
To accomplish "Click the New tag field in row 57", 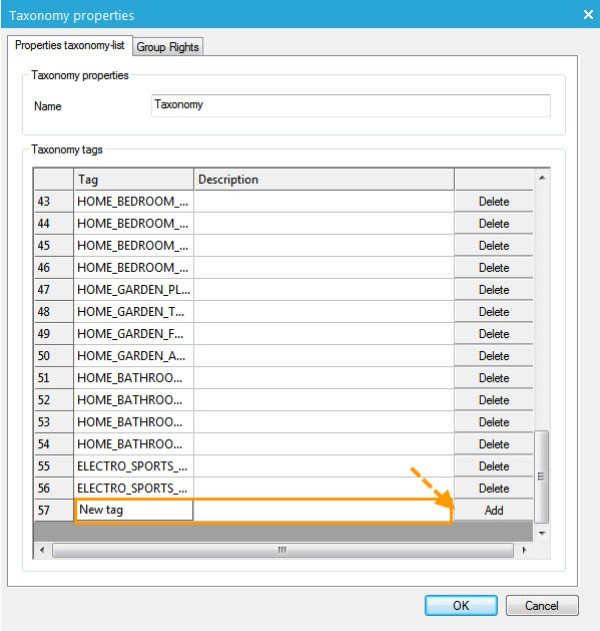I will [133, 510].
